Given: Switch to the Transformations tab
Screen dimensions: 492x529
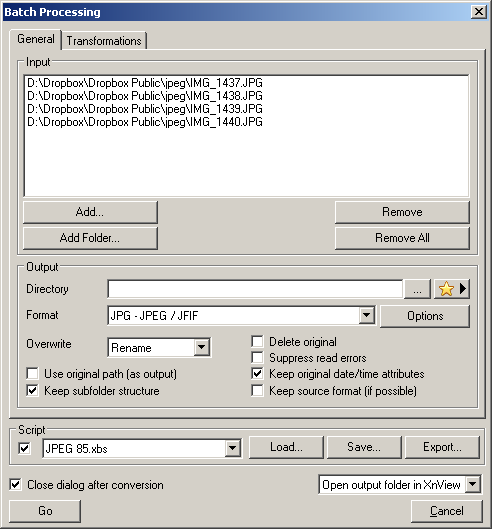Looking at the screenshot, I should click(x=104, y=41).
